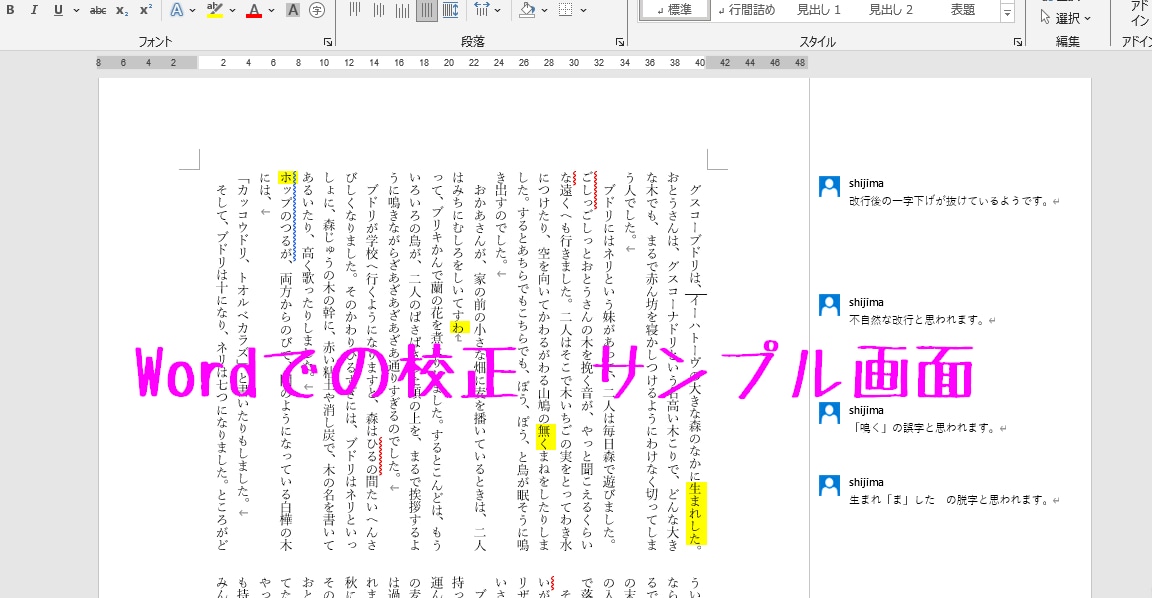Click shijima avatar beside 「鳴く」の誤字 comment
This screenshot has width=1152, height=598.
(829, 414)
